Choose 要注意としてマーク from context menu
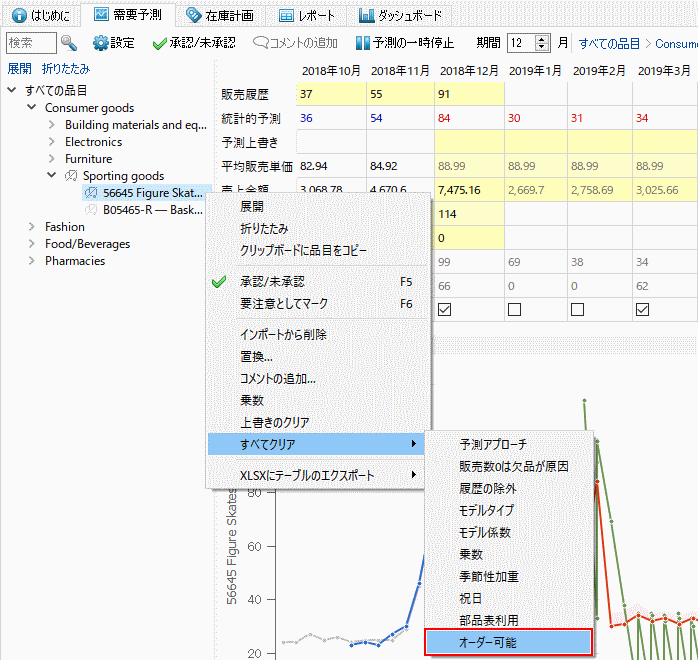698x660 pixels. (283, 303)
